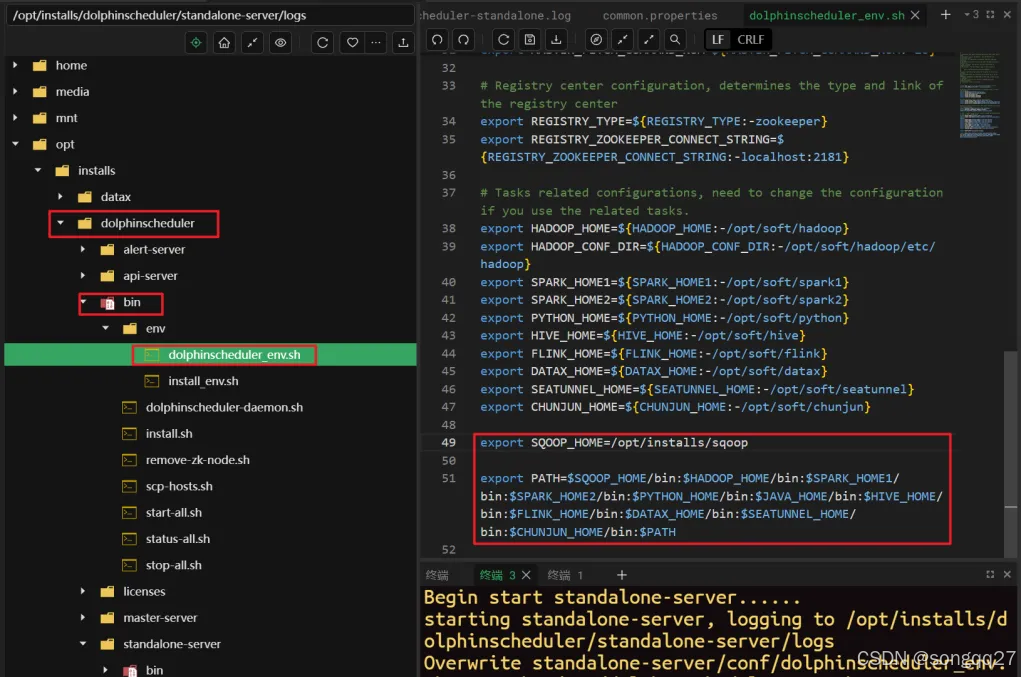Close the dolphinscheduler_env.sh tab
The height and width of the screenshot is (677, 1021).
915,15
